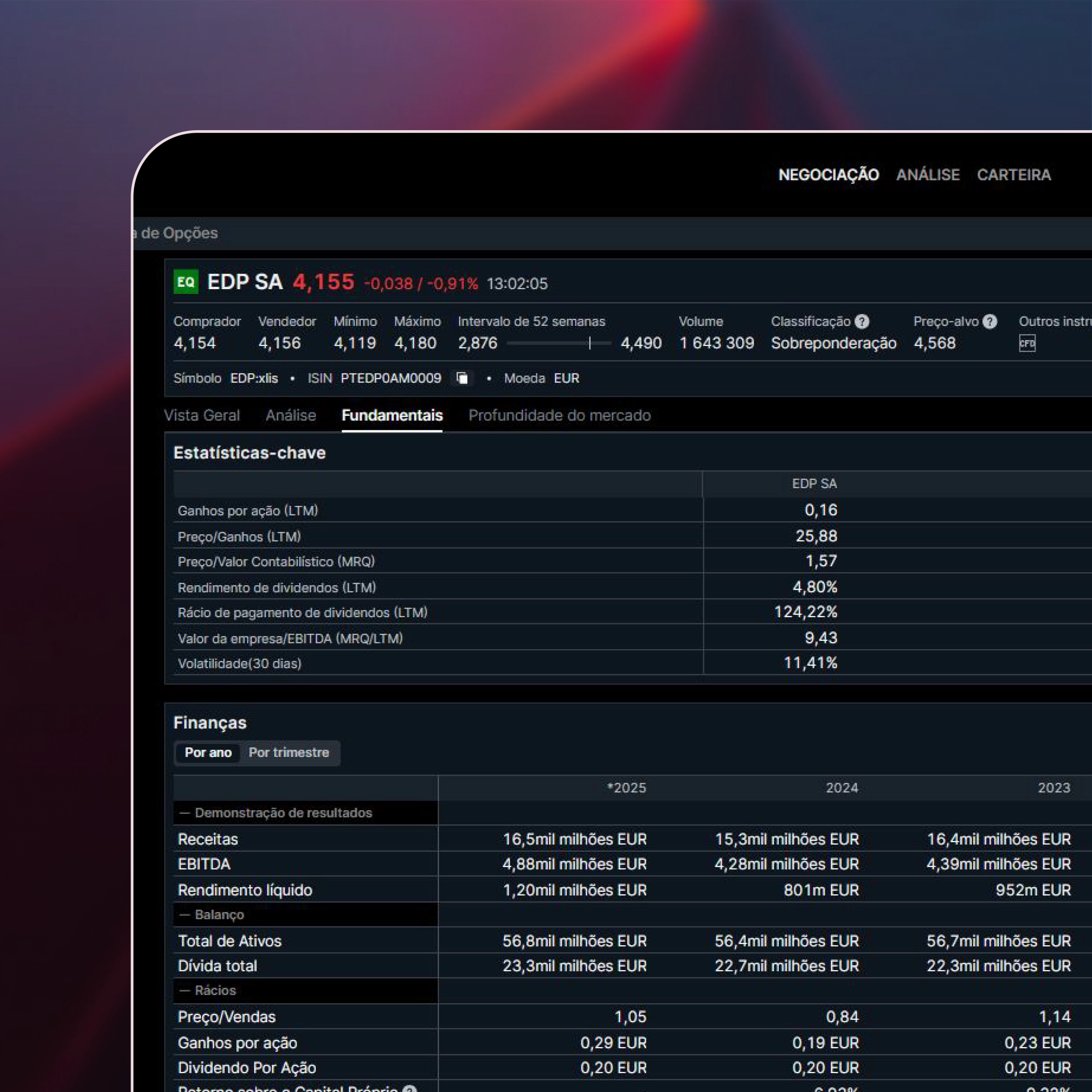Screen dimensions: 1092x1092
Task: Click the Comprador price 4,154
Action: pyautogui.click(x=195, y=343)
